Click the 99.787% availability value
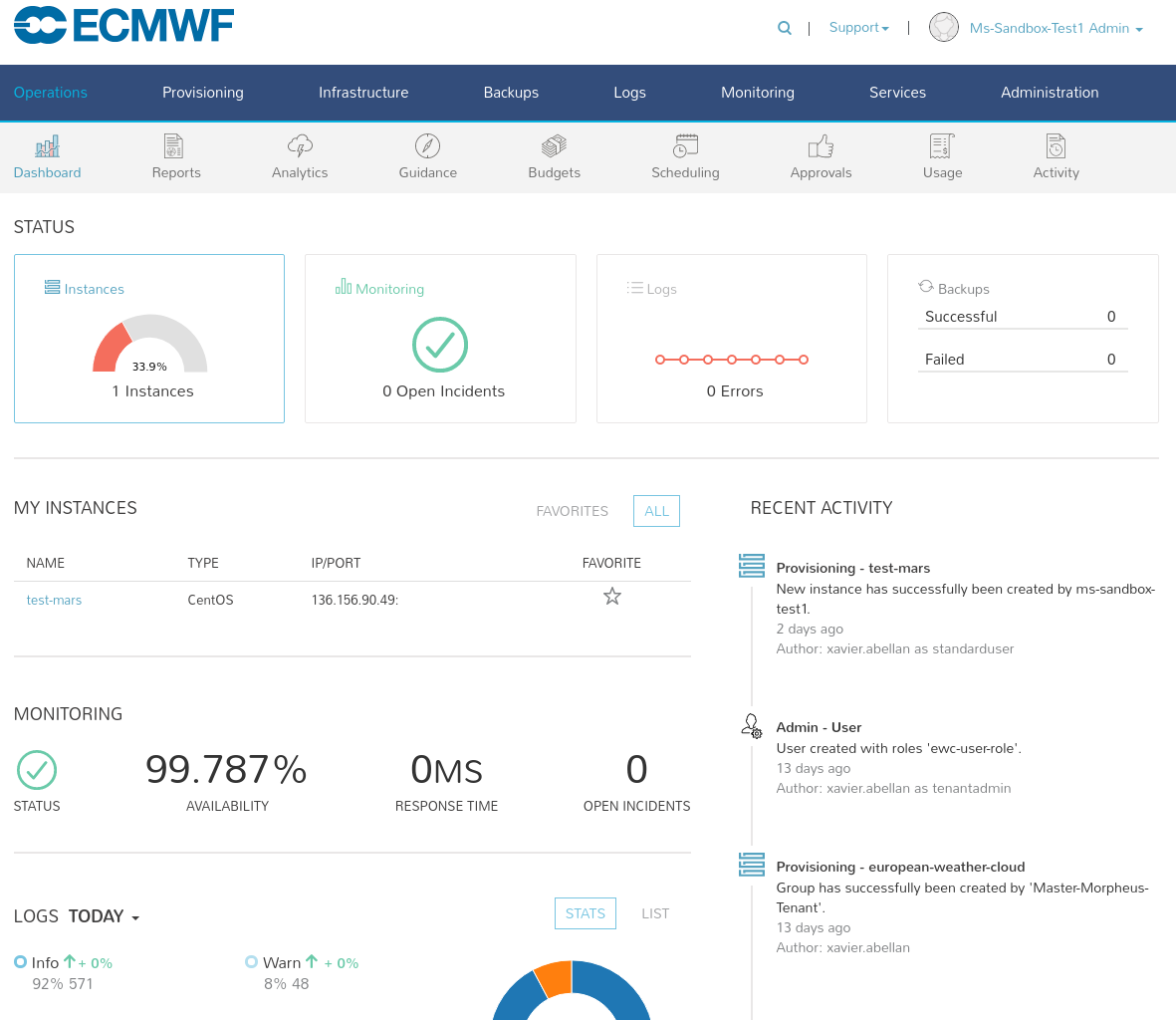The image size is (1176, 1020). (226, 770)
